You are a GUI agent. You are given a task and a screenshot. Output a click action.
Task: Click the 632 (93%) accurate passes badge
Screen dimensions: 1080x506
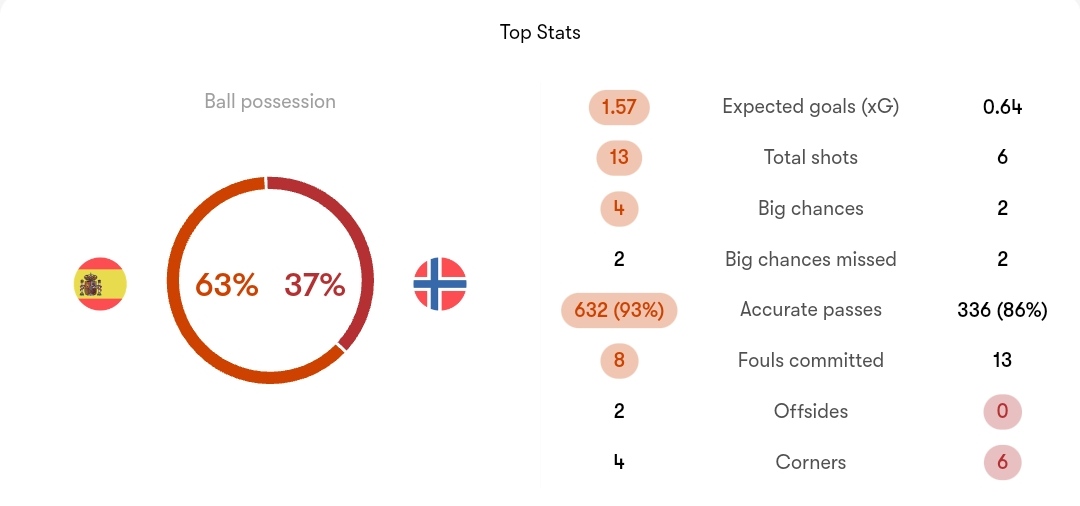click(619, 310)
